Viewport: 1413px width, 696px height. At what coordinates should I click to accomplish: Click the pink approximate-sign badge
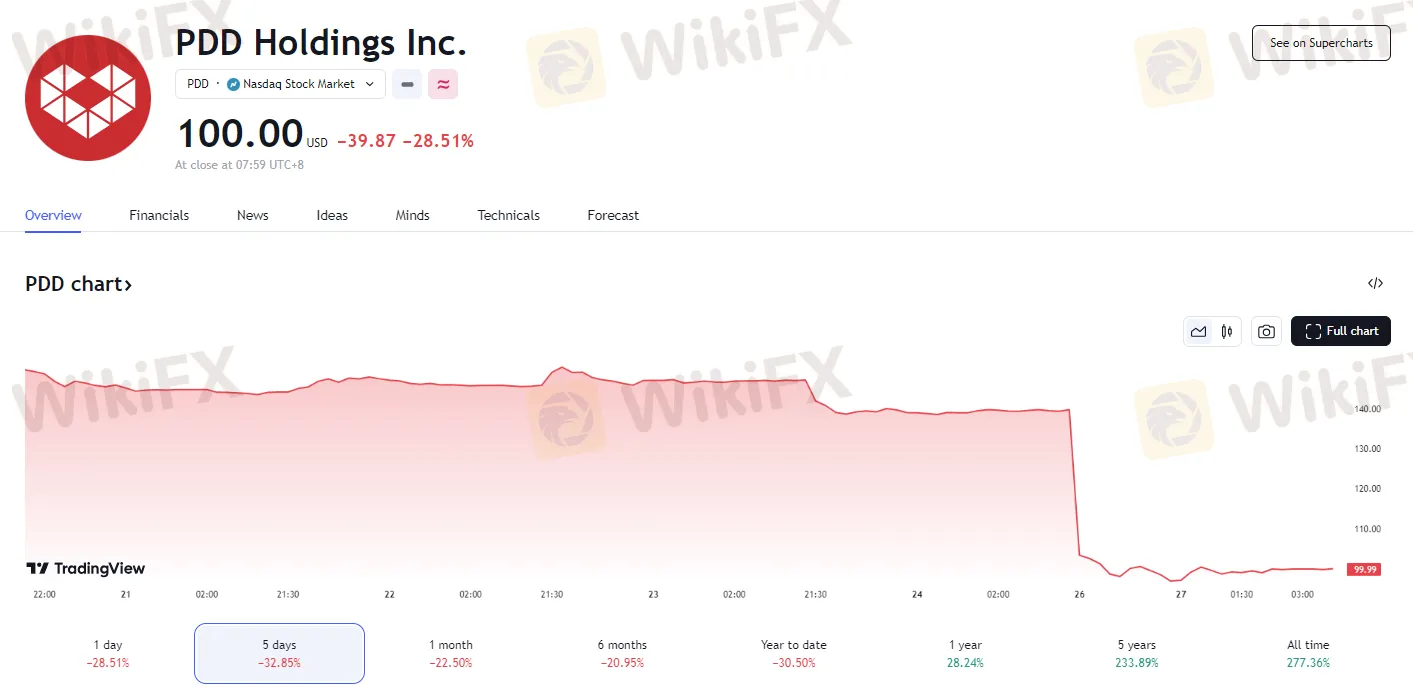pos(443,85)
